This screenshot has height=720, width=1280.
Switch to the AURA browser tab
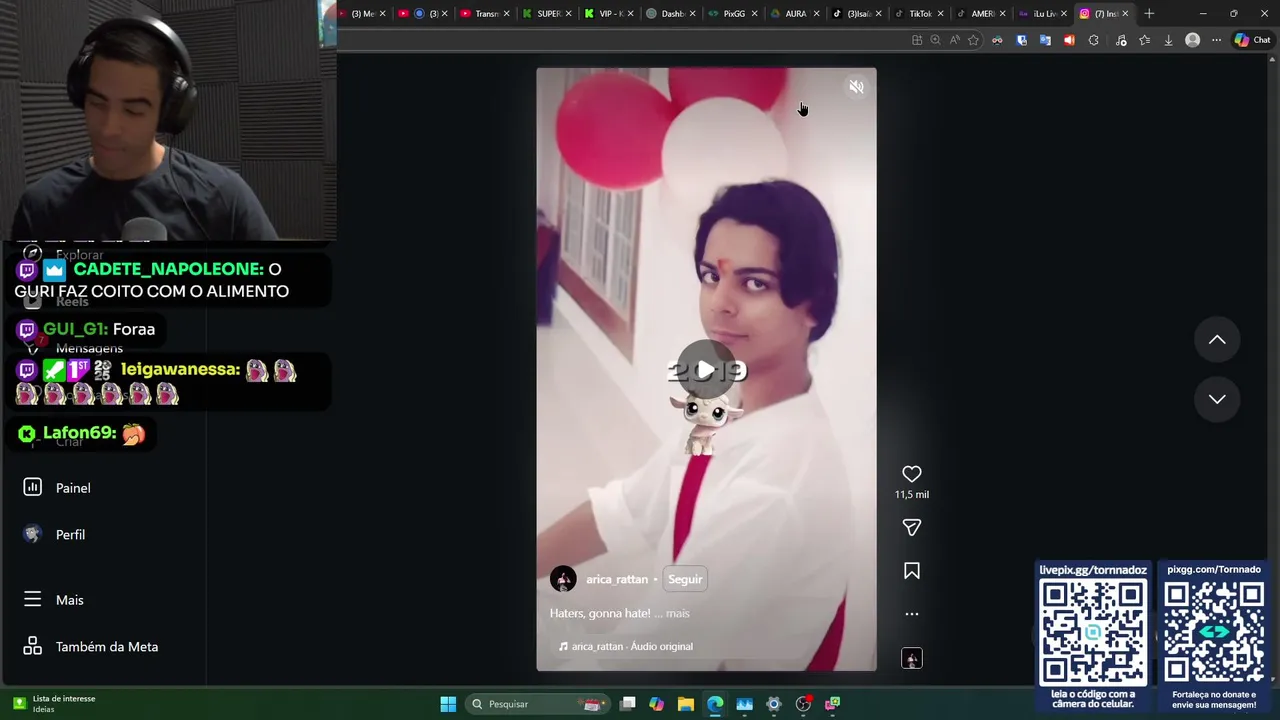[x=795, y=14]
